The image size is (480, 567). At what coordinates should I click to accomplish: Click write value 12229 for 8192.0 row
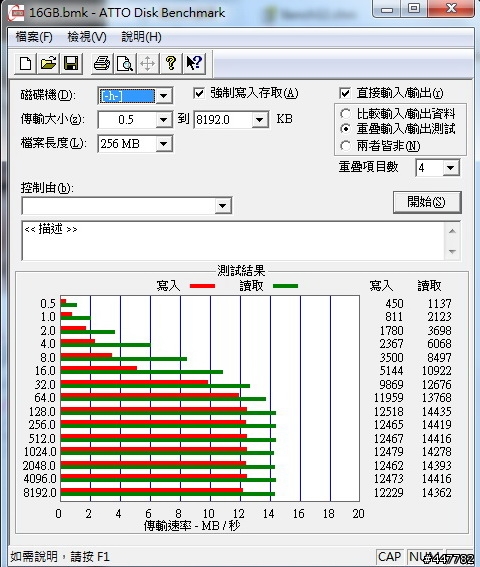[388, 493]
